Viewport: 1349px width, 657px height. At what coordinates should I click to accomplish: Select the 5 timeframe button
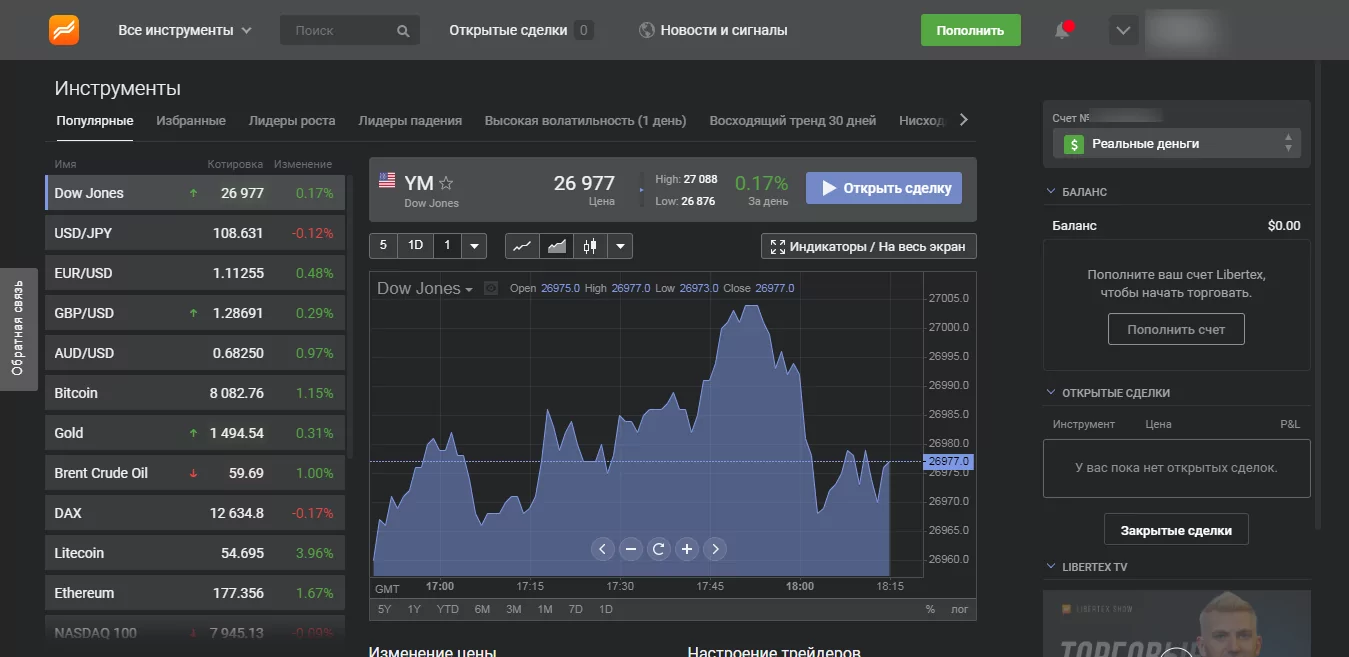(x=383, y=245)
